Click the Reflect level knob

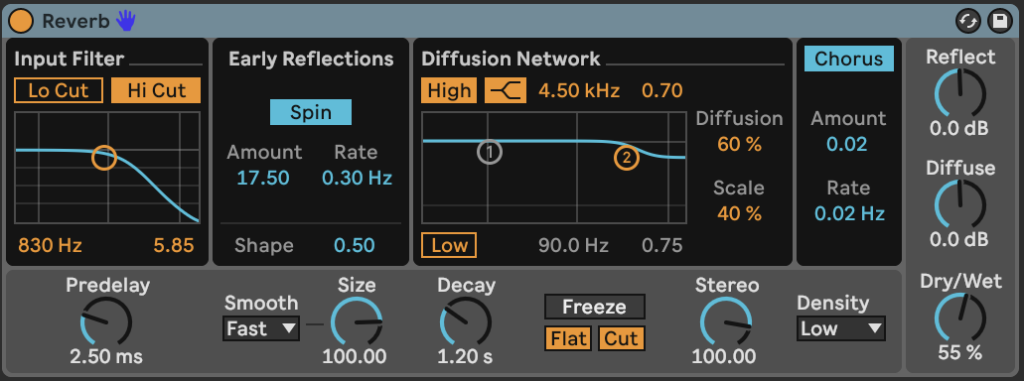(x=960, y=93)
